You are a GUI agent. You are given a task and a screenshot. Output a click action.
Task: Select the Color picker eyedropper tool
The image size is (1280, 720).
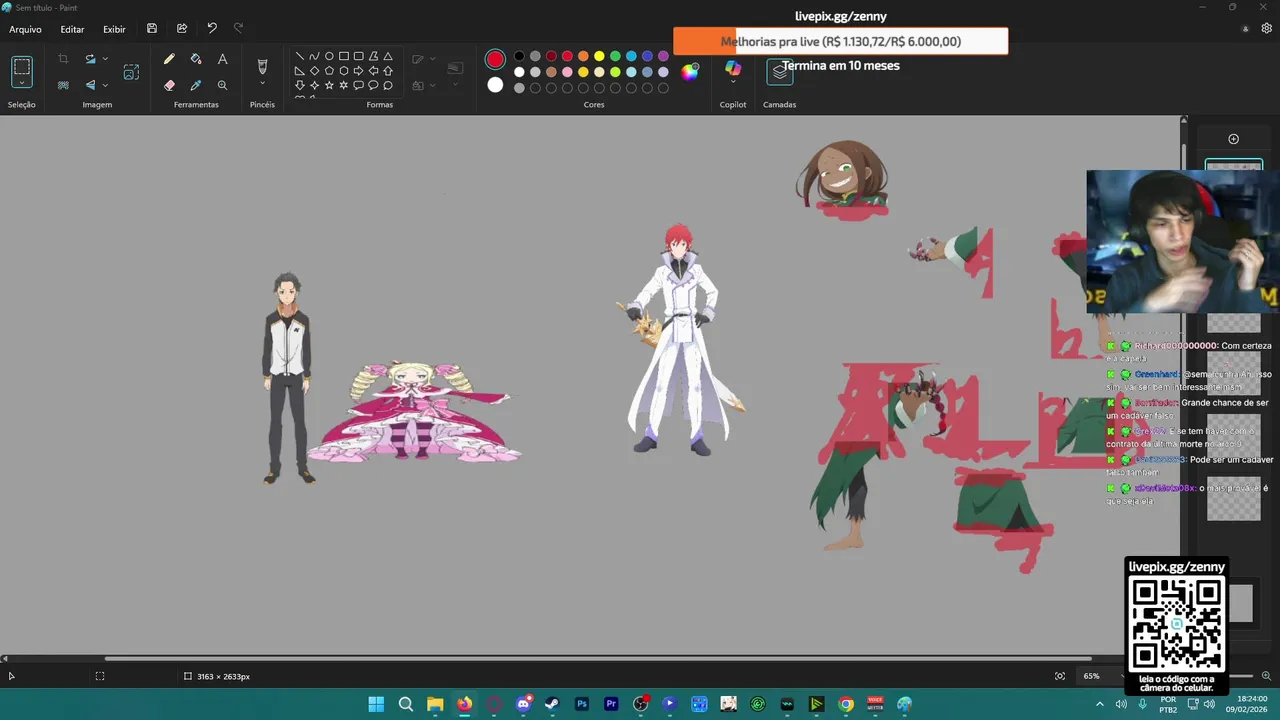196,85
